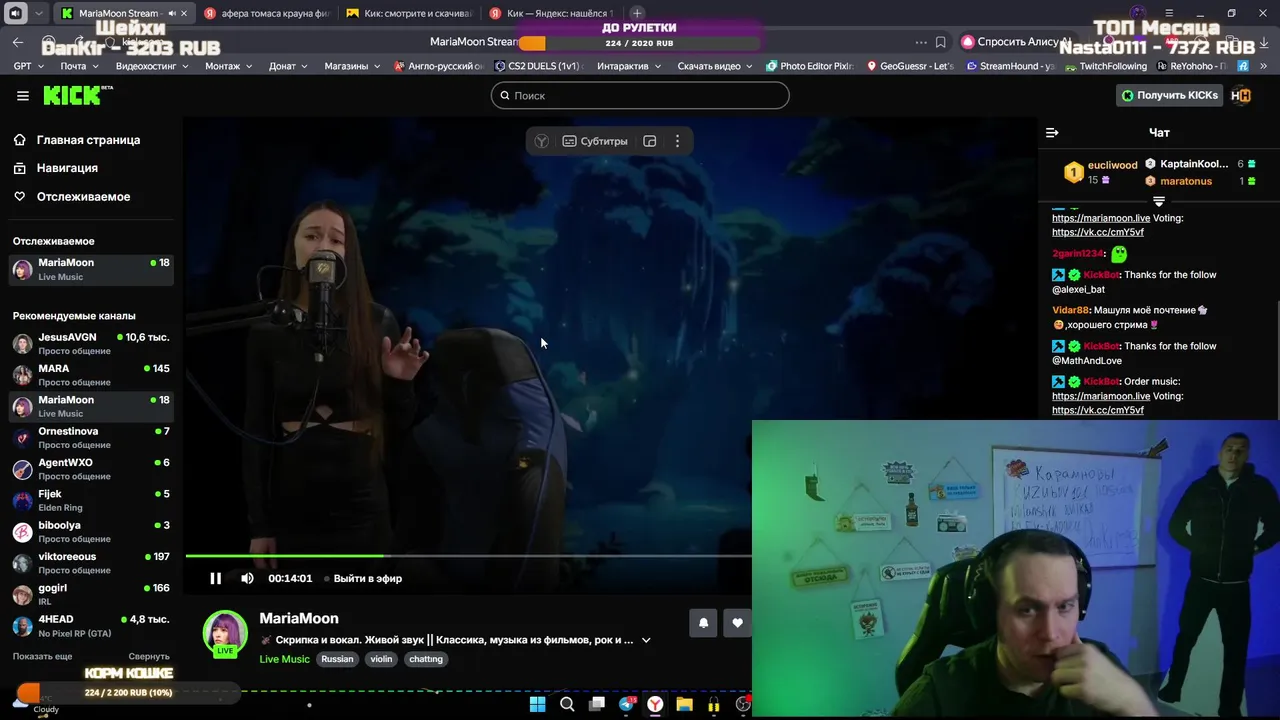This screenshot has height=720, width=1280.
Task: Go back in browser history
Action: point(18,42)
